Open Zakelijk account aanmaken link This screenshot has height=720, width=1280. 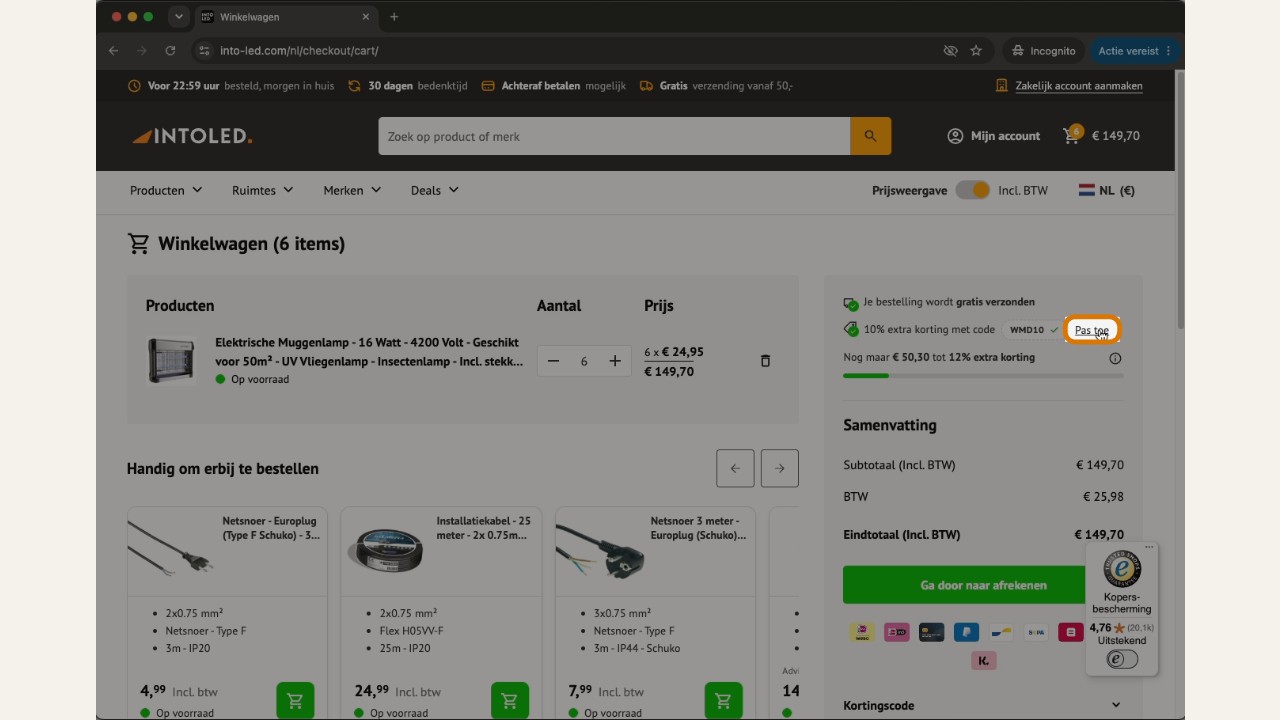coord(1079,86)
